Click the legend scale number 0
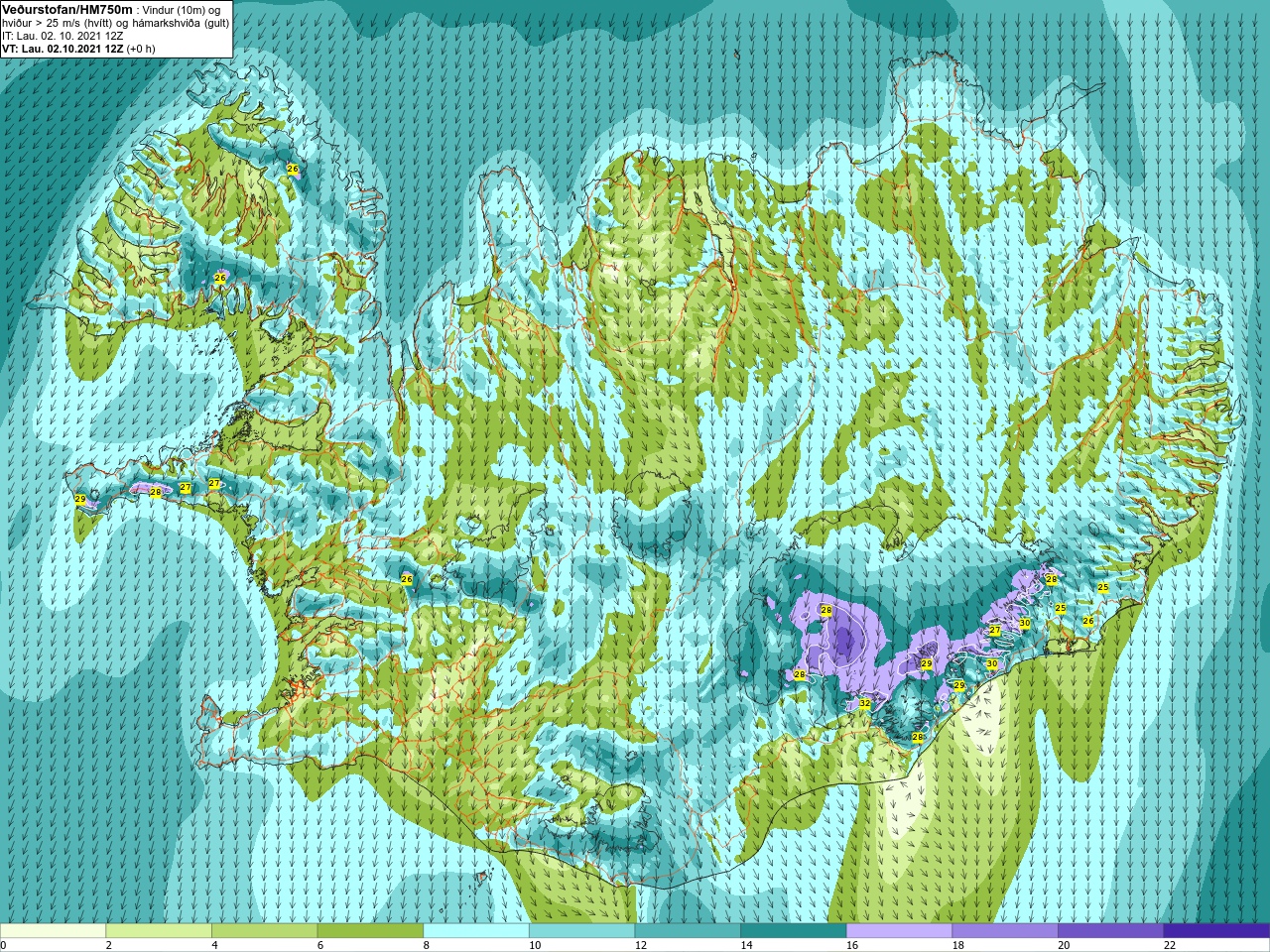 (4, 945)
